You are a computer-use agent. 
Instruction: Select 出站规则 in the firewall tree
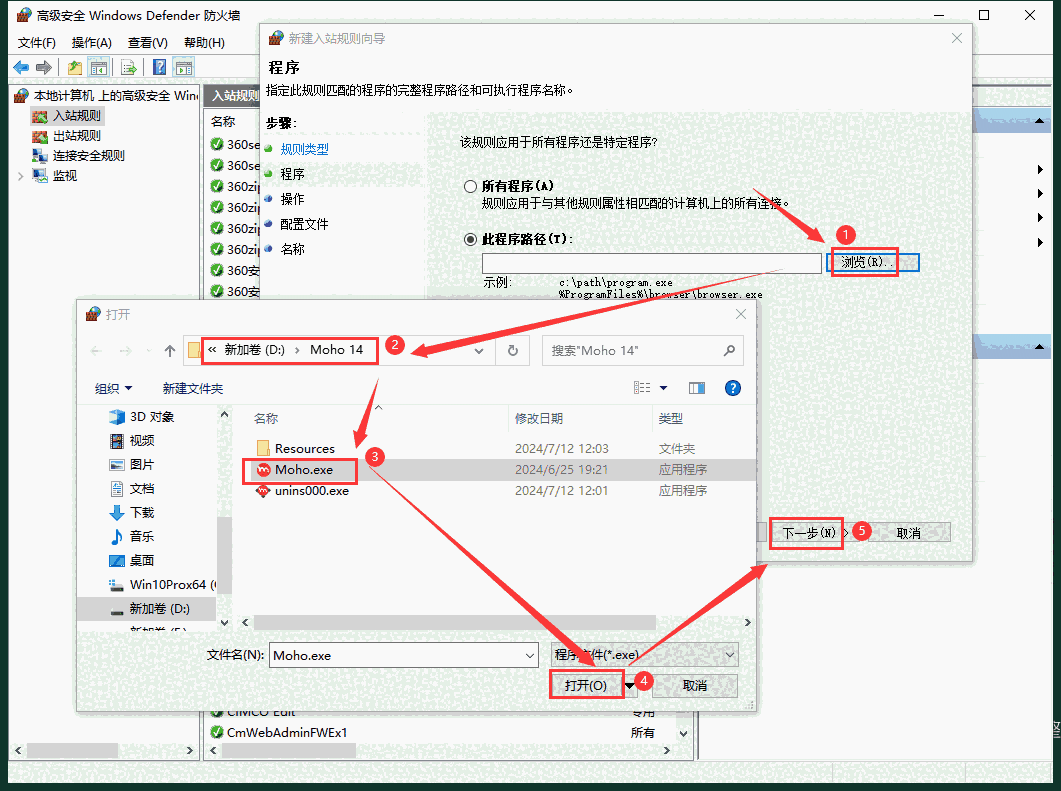(76, 135)
